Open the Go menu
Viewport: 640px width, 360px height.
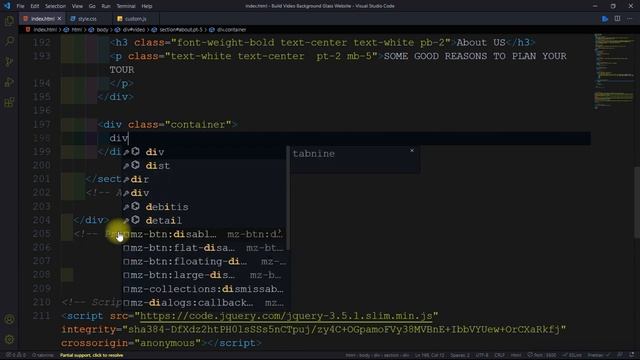[92, 6]
